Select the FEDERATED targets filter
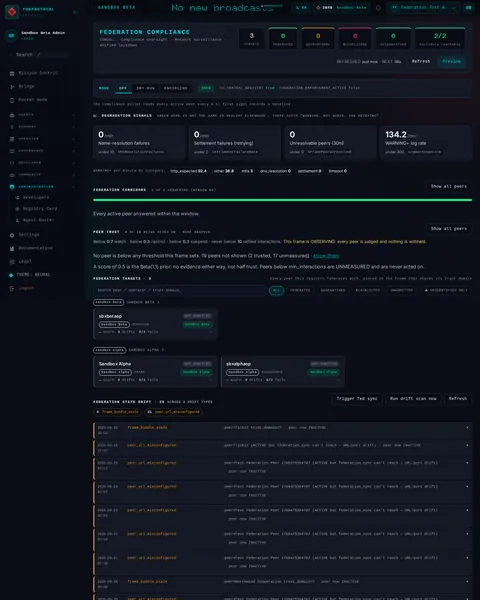 pos(300,290)
